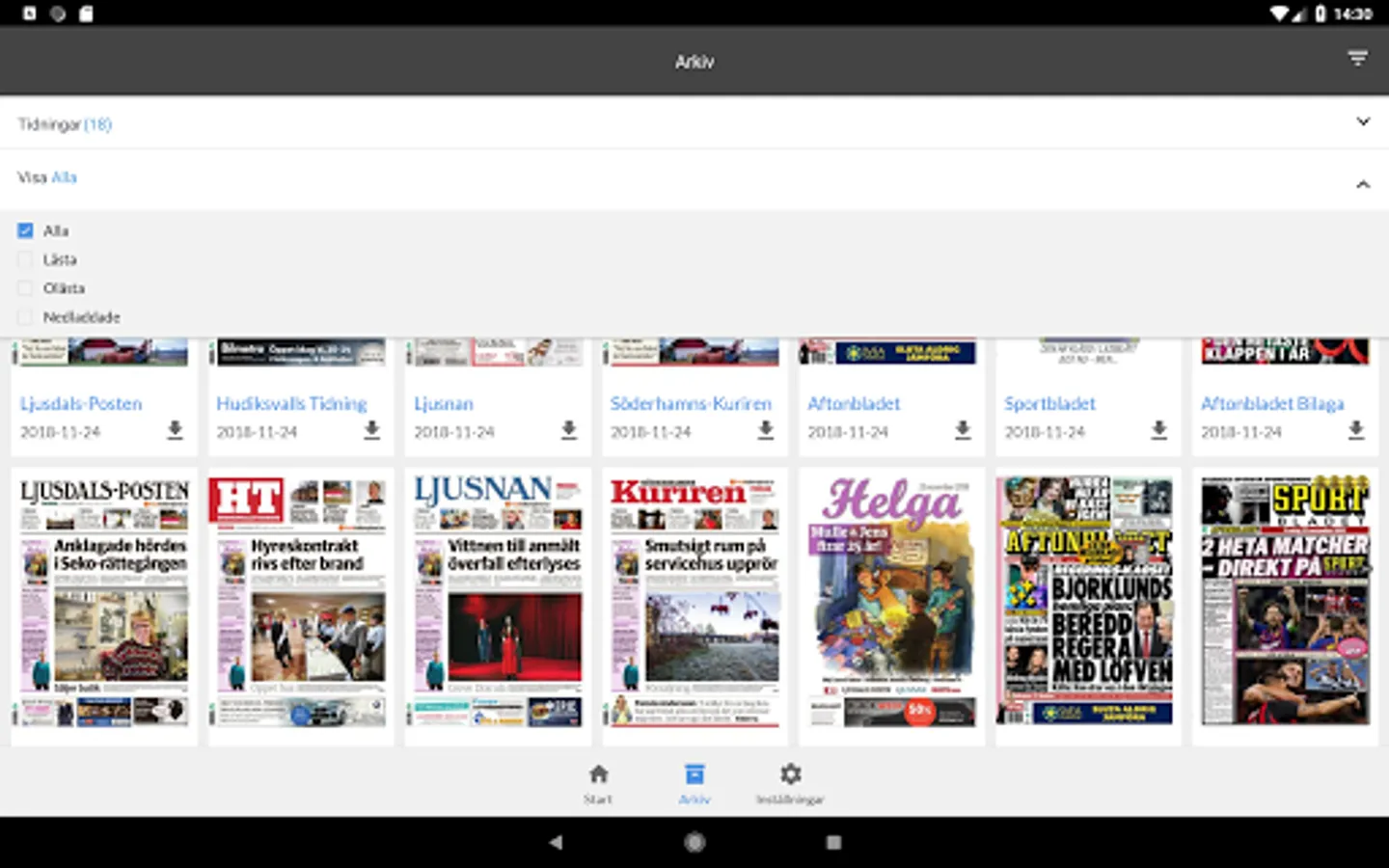Go to Start via the home icon

coord(598,774)
